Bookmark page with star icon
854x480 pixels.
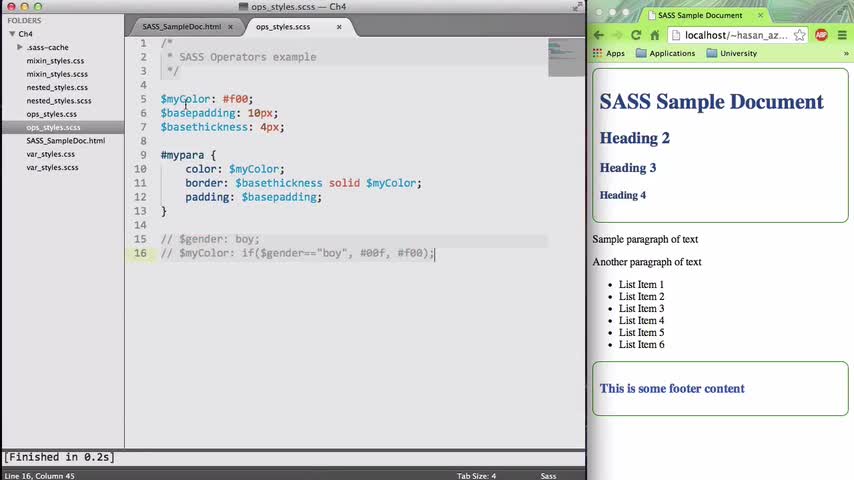(799, 35)
